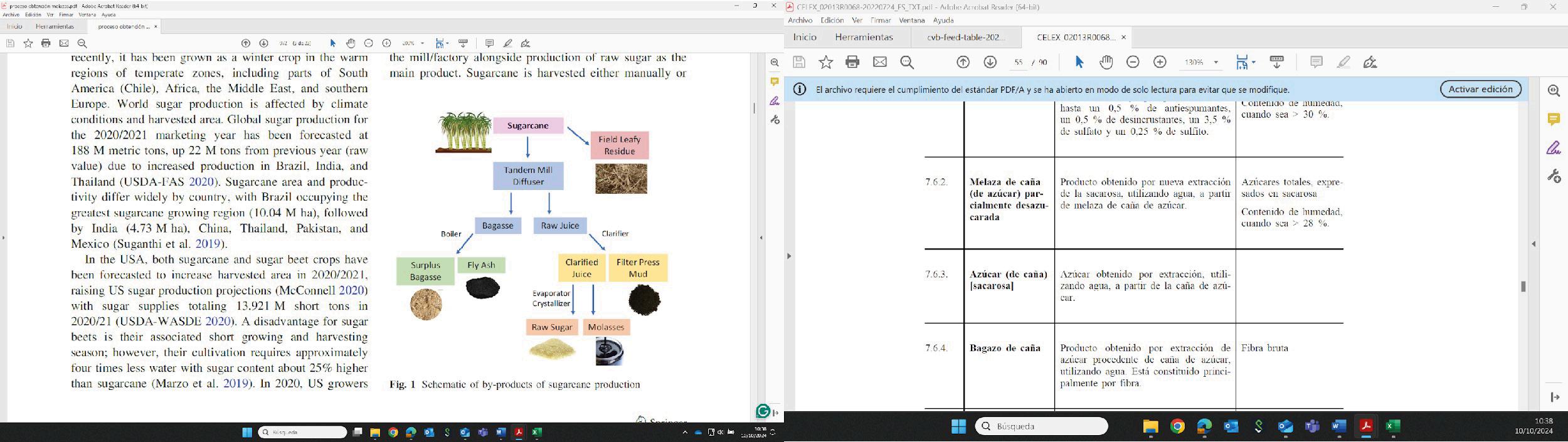Go to Inicio in the CELEX window
1568x442 pixels.
coord(805,37)
